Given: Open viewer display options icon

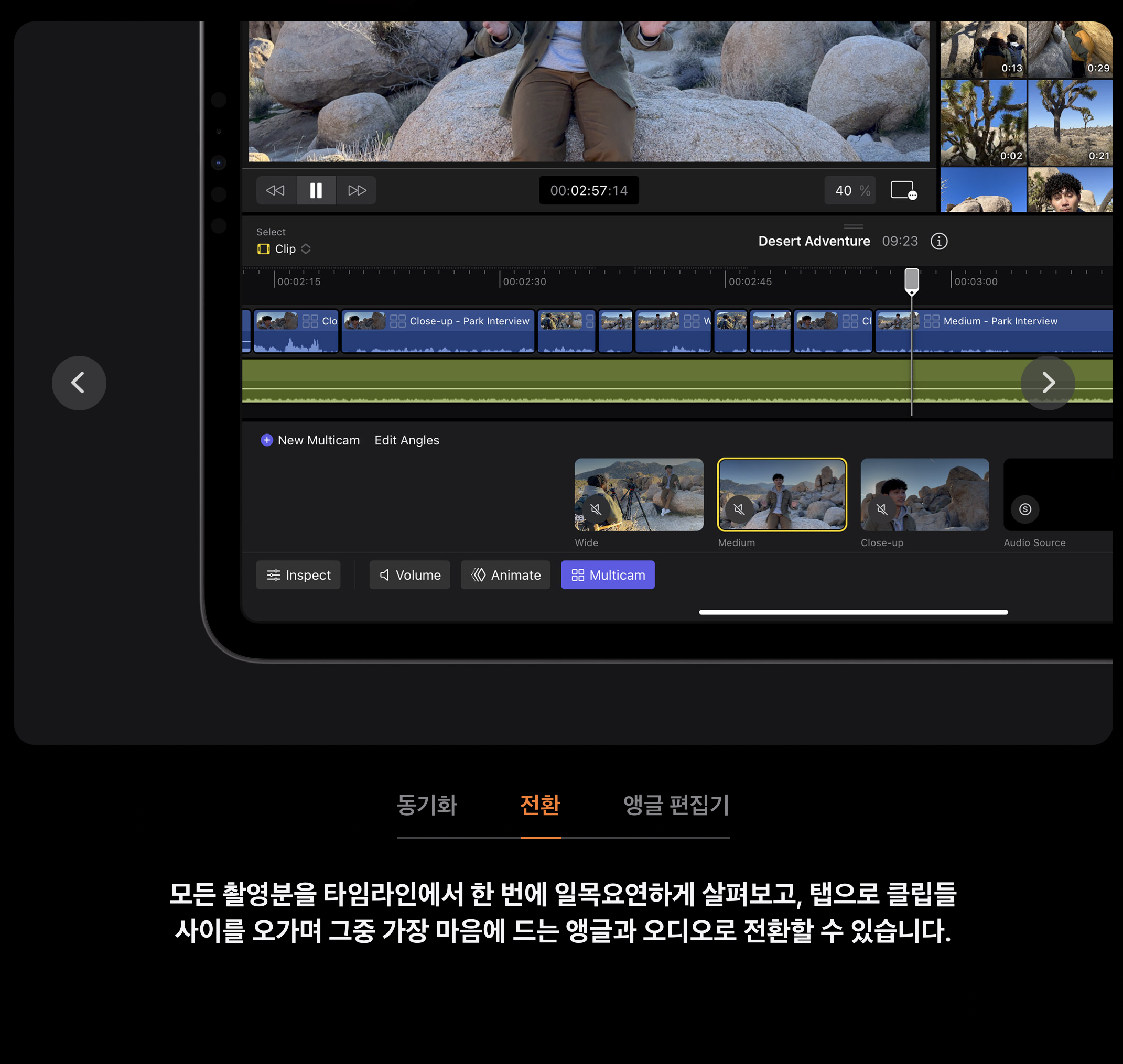Looking at the screenshot, I should point(903,191).
